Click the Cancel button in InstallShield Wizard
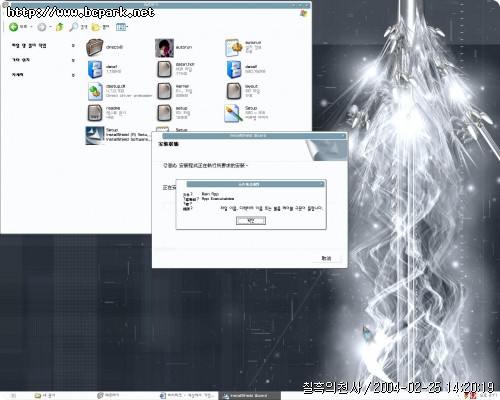This screenshot has width=500, height=400. 326,258
